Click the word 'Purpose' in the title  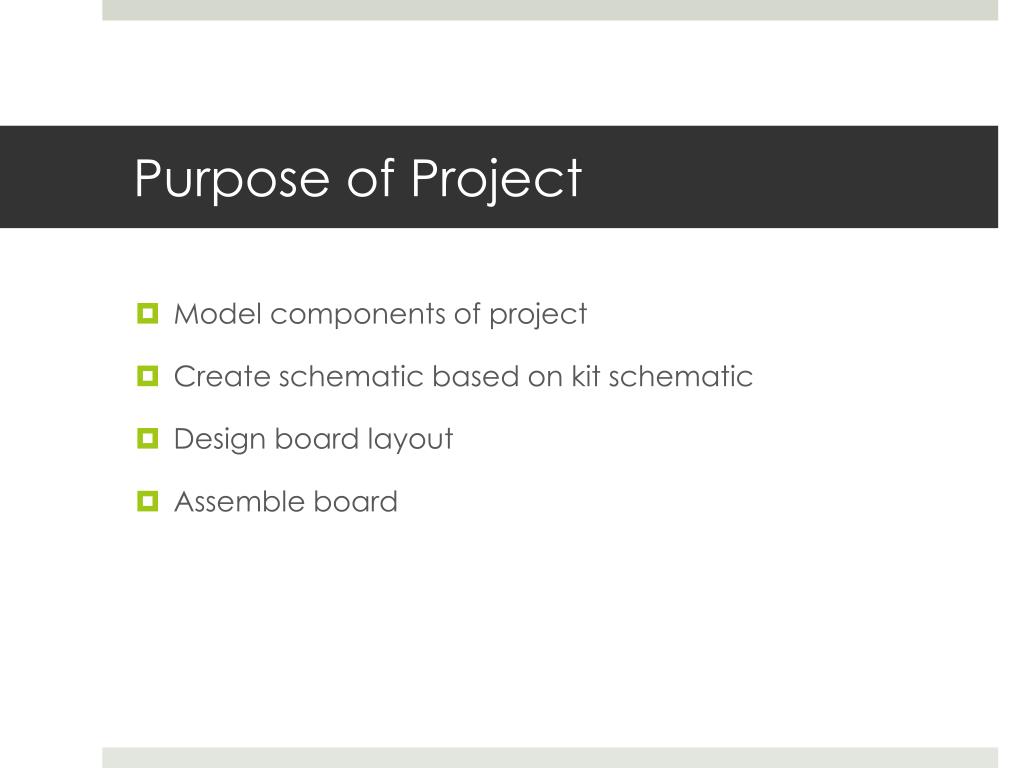click(232, 180)
